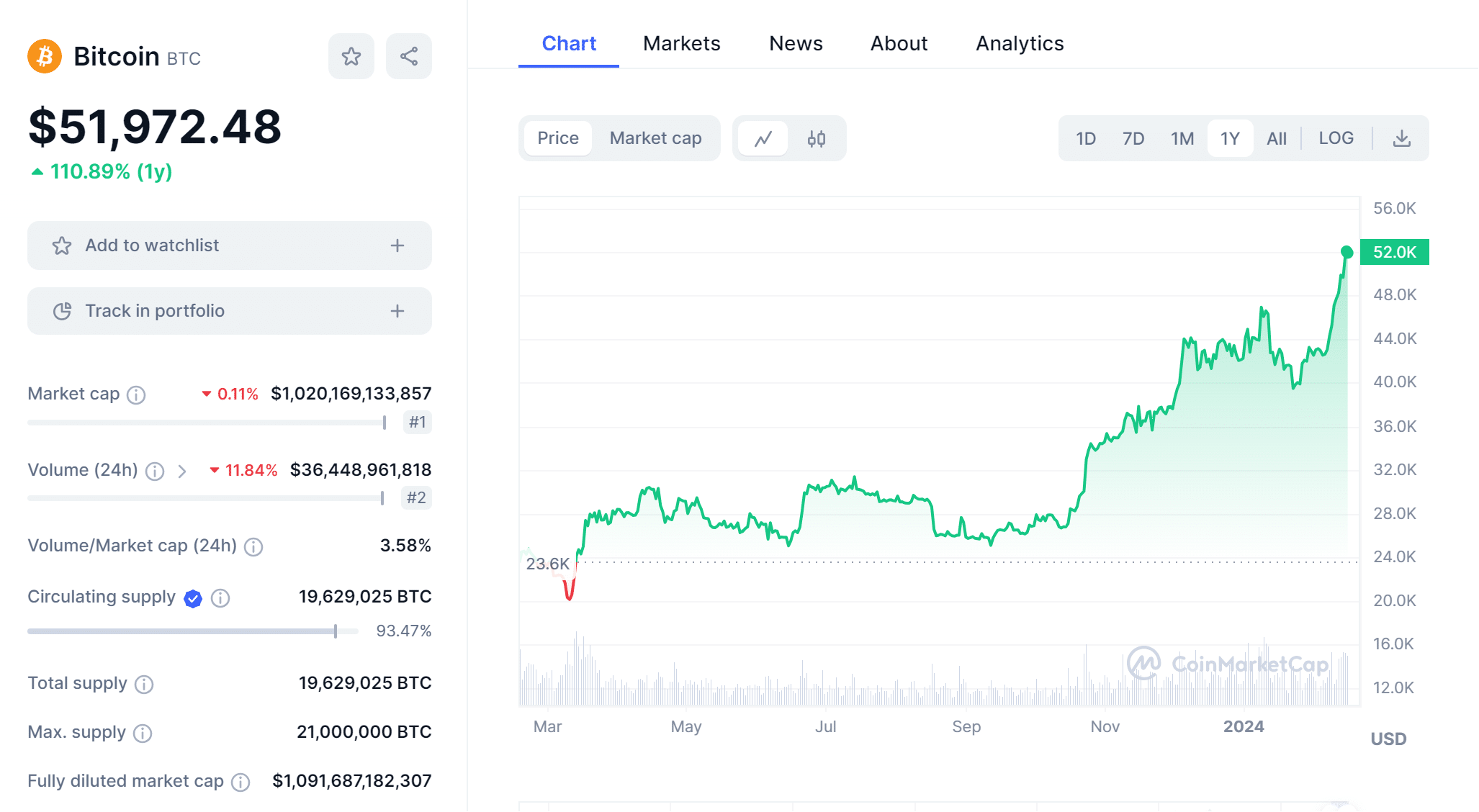The height and width of the screenshot is (812, 1479).
Task: Select the All time range button
Action: click(1276, 138)
